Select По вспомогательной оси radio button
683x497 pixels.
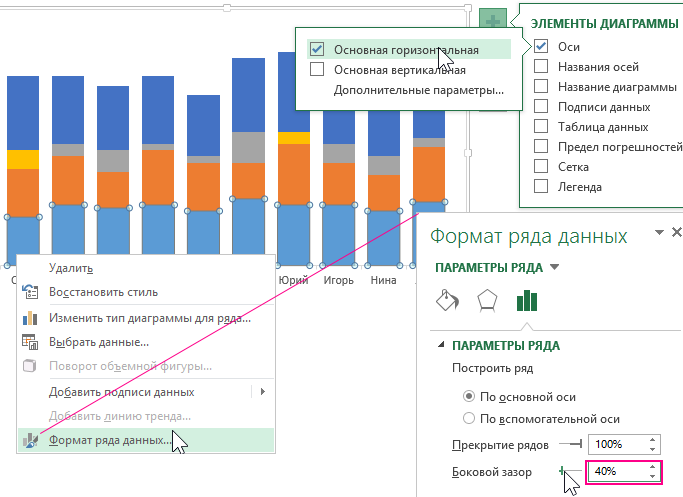469,419
